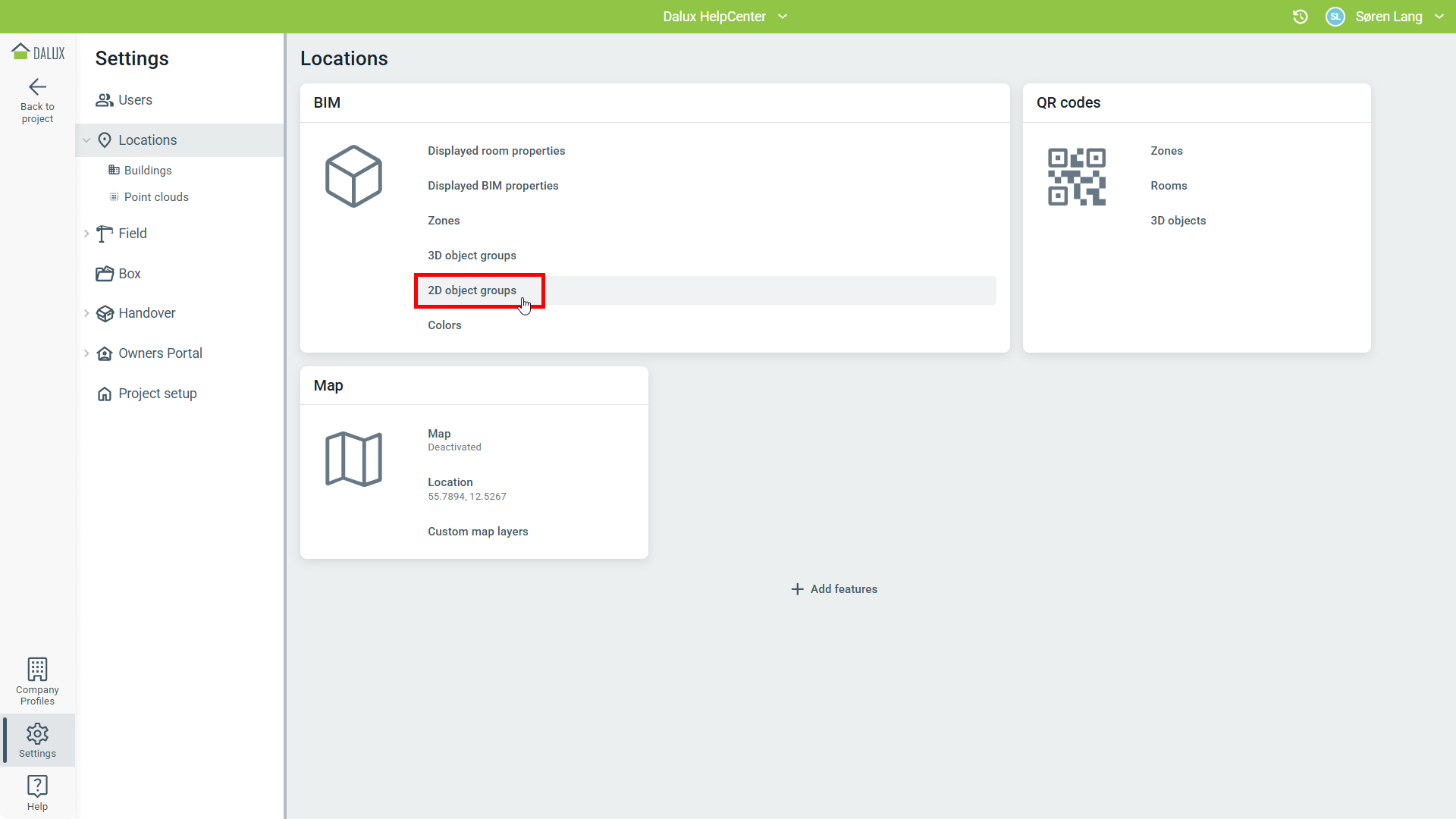This screenshot has width=1456, height=819.
Task: Open 2D object groups link
Action: (472, 290)
